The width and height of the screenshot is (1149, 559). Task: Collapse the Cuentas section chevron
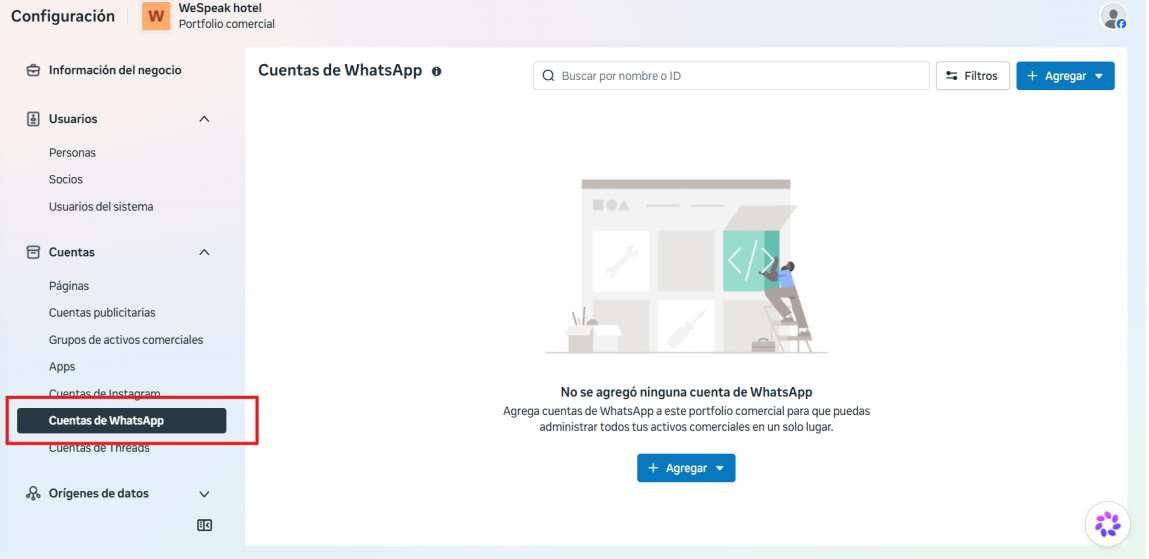pos(204,252)
